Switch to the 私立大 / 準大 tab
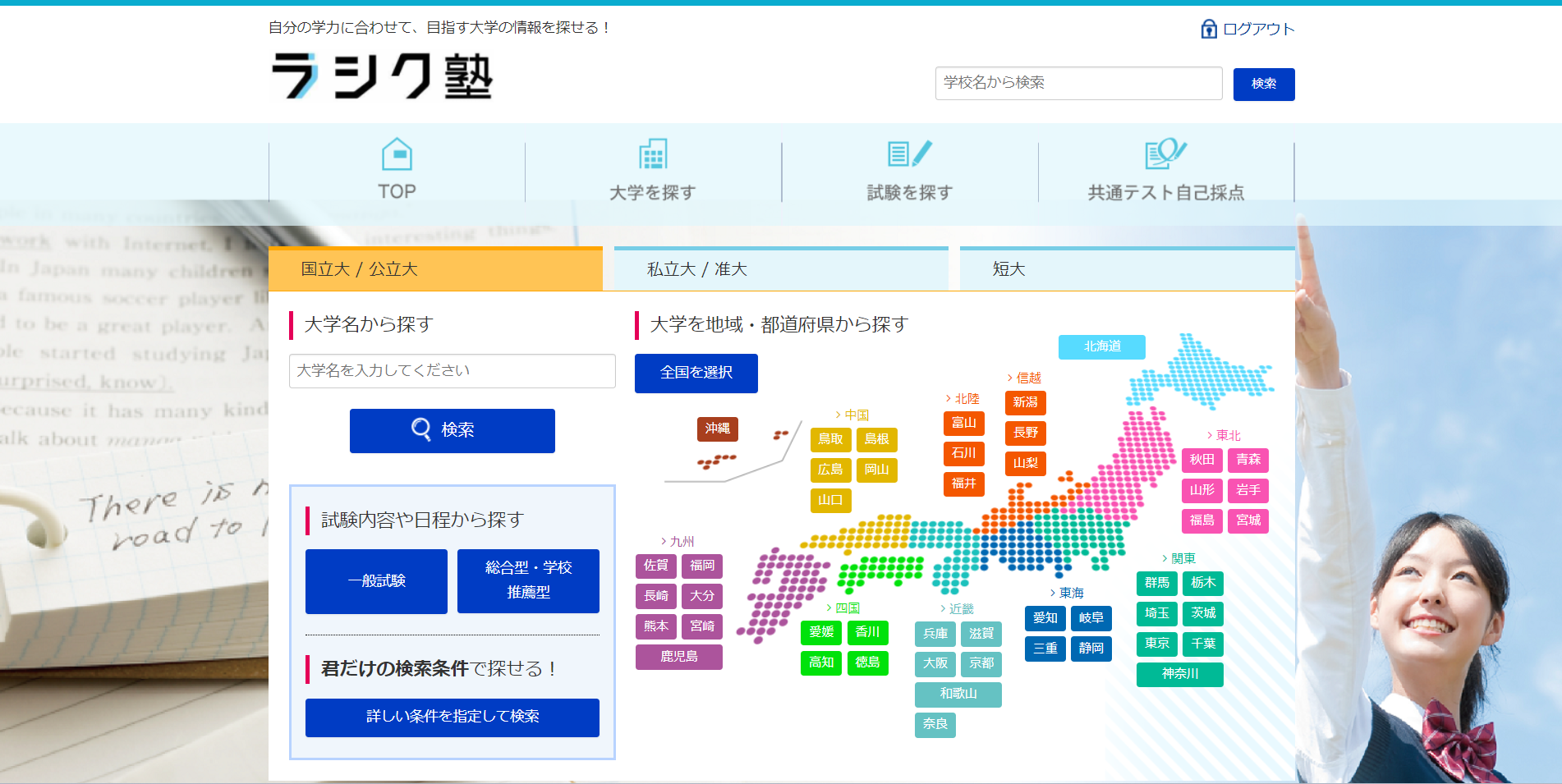1562x784 pixels. click(x=780, y=269)
